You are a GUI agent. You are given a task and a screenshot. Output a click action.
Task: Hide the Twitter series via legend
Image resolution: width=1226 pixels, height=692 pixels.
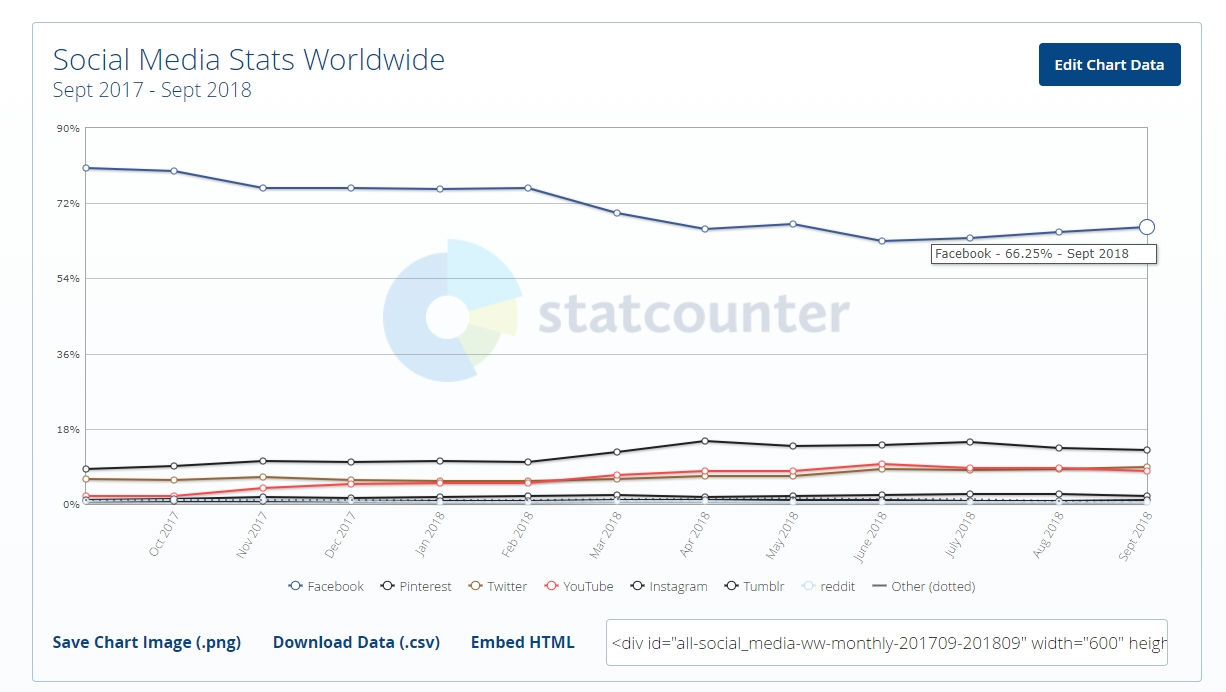pos(497,586)
